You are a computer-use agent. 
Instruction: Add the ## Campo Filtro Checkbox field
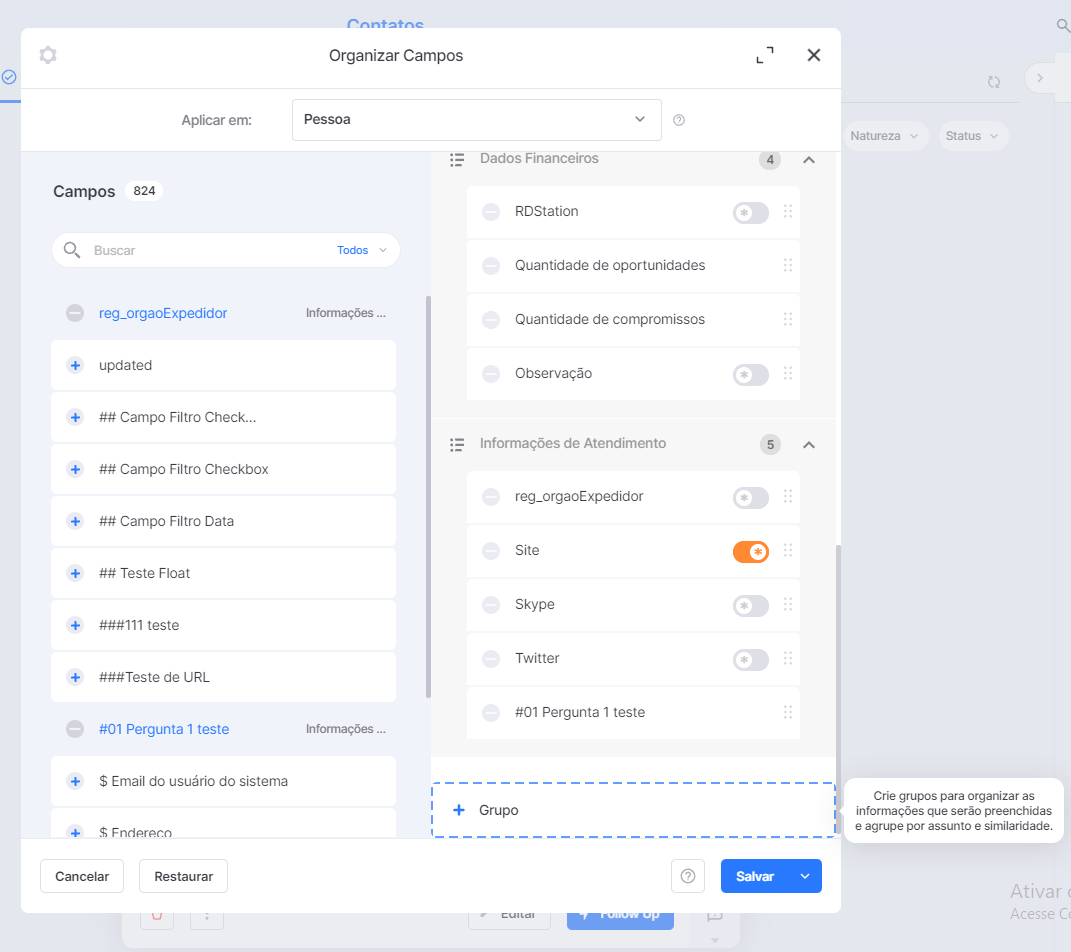click(75, 469)
